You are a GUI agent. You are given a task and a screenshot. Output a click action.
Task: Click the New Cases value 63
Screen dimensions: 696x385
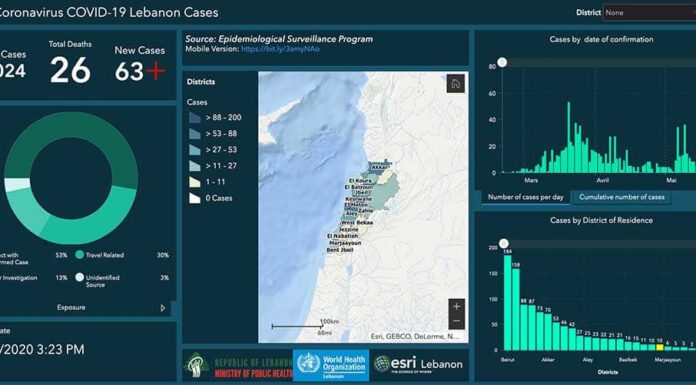129,71
